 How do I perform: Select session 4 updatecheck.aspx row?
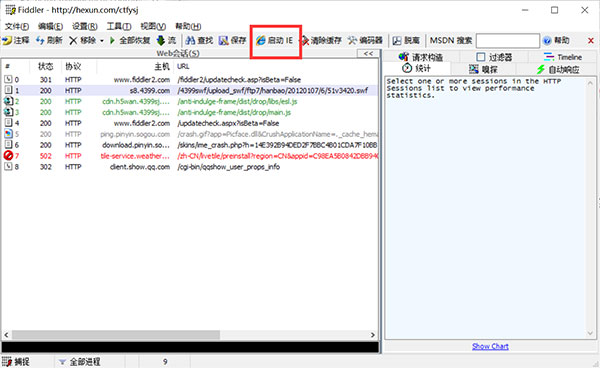[x=190, y=123]
